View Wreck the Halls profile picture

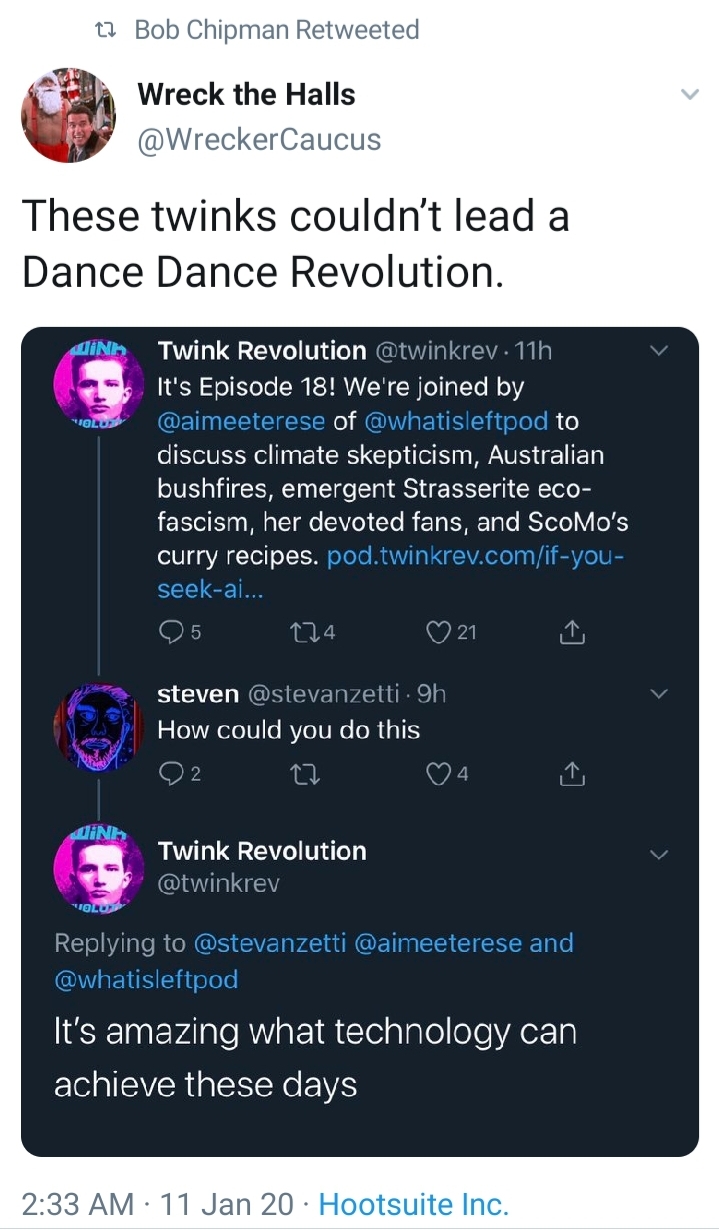69,115
